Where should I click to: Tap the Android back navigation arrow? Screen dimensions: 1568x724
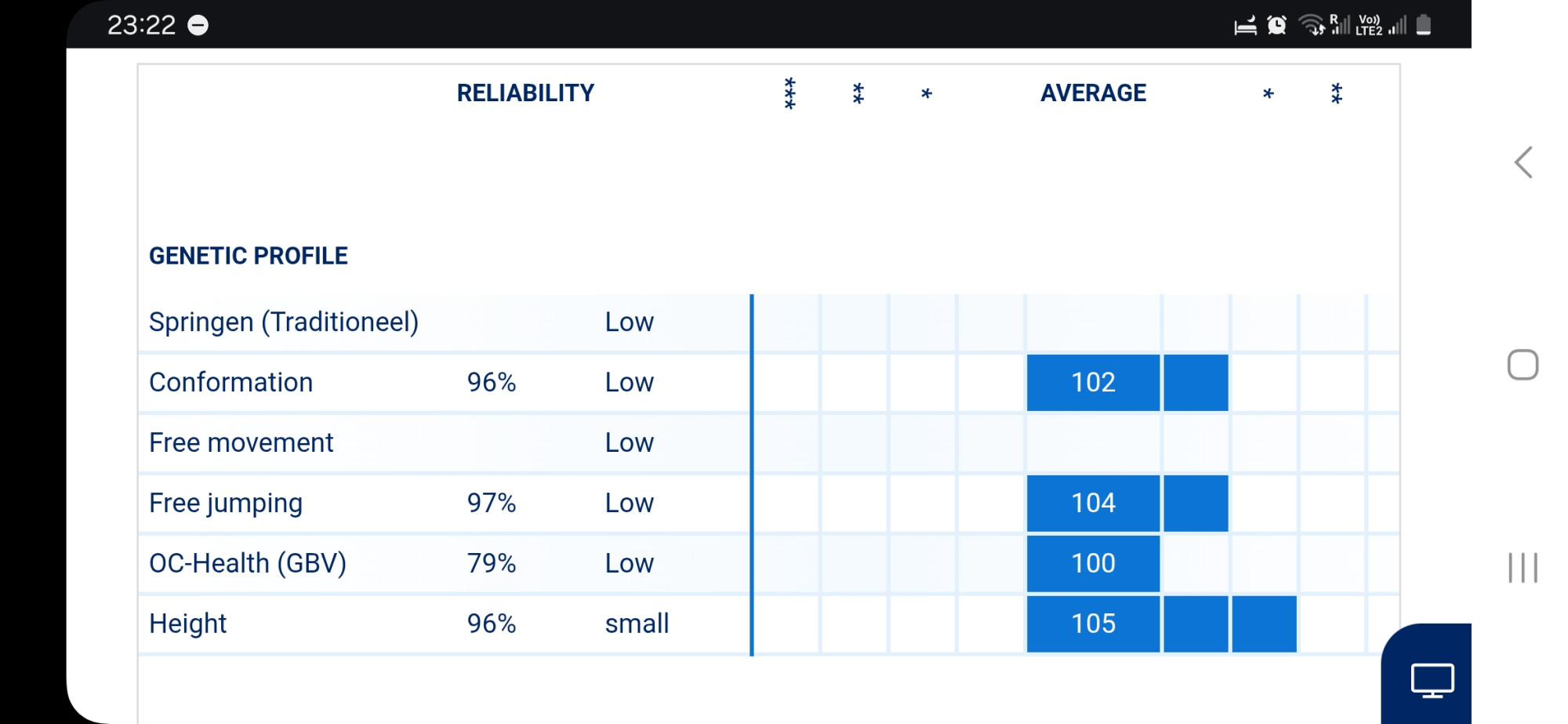(1523, 163)
